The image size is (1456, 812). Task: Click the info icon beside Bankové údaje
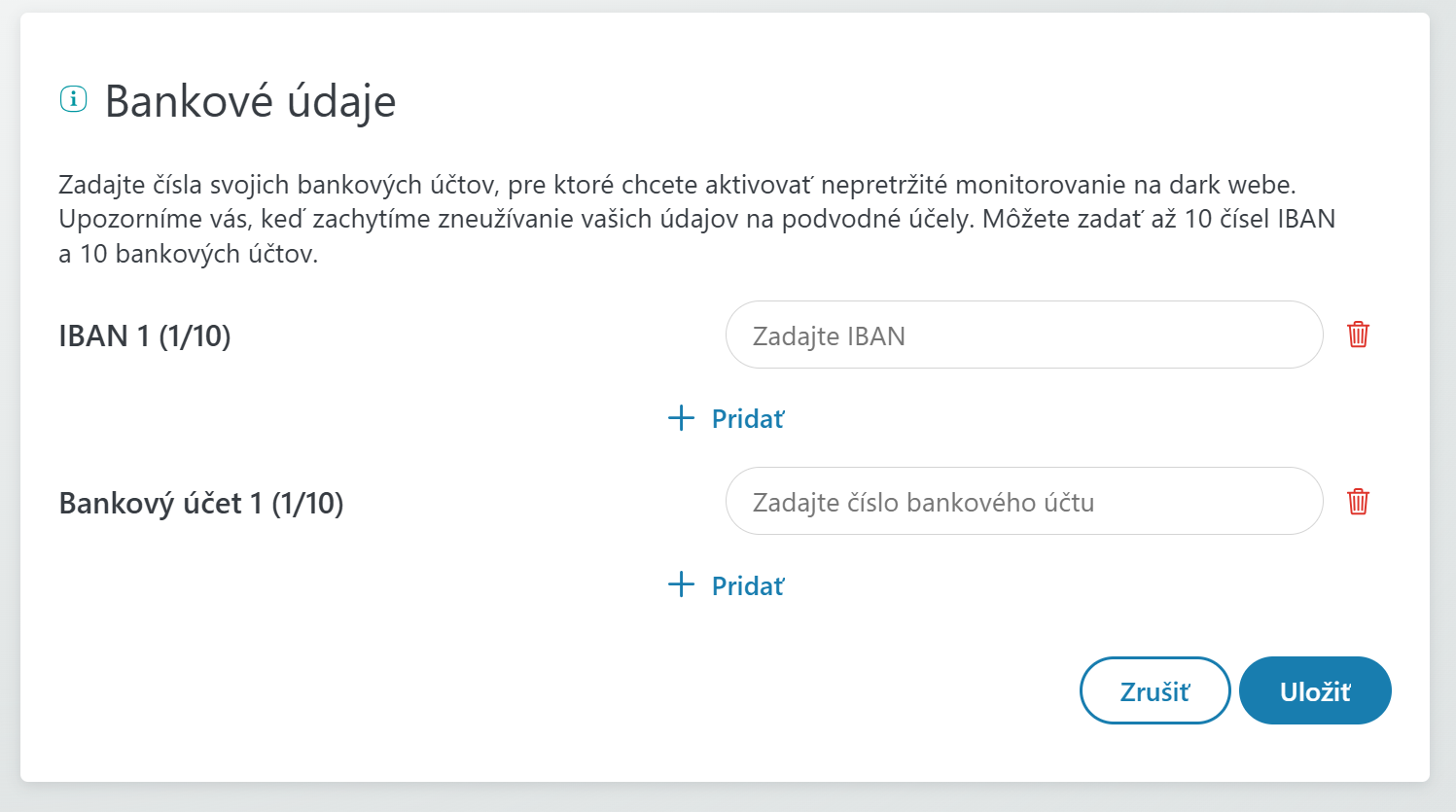coord(74,99)
